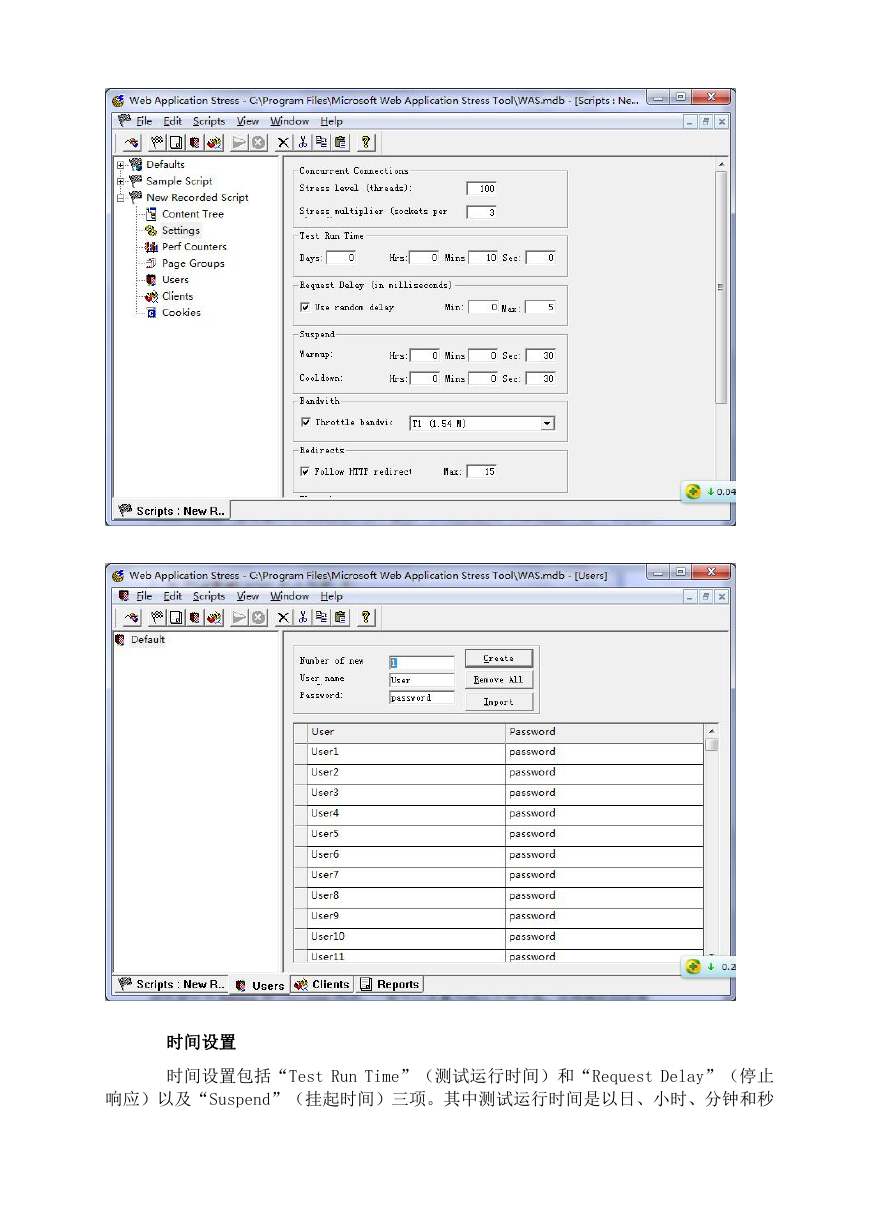Open Window menu in Scripts window
The height and width of the screenshot is (1228, 869).
(x=289, y=121)
